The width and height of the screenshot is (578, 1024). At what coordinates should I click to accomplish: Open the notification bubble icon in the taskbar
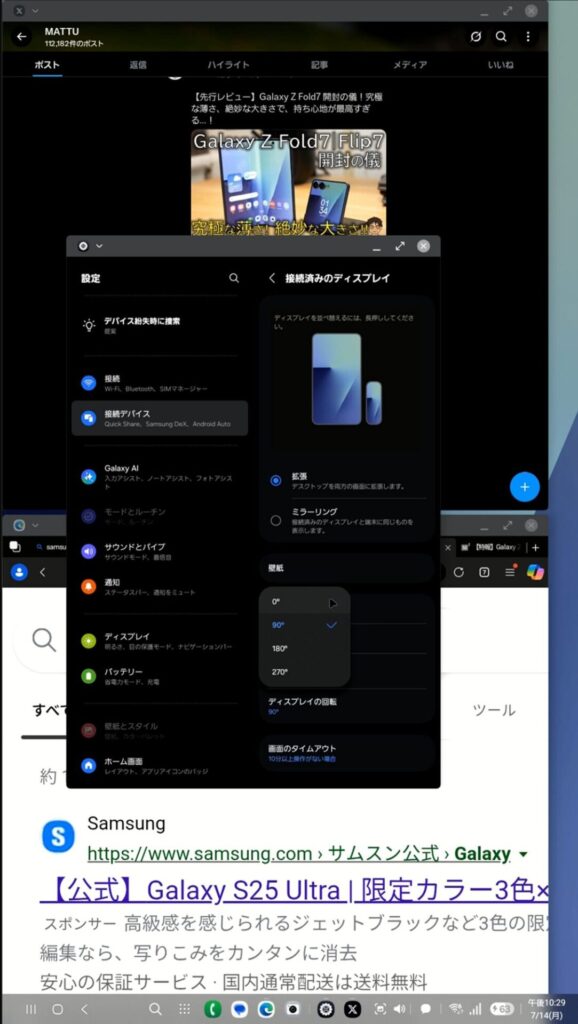(424, 1009)
